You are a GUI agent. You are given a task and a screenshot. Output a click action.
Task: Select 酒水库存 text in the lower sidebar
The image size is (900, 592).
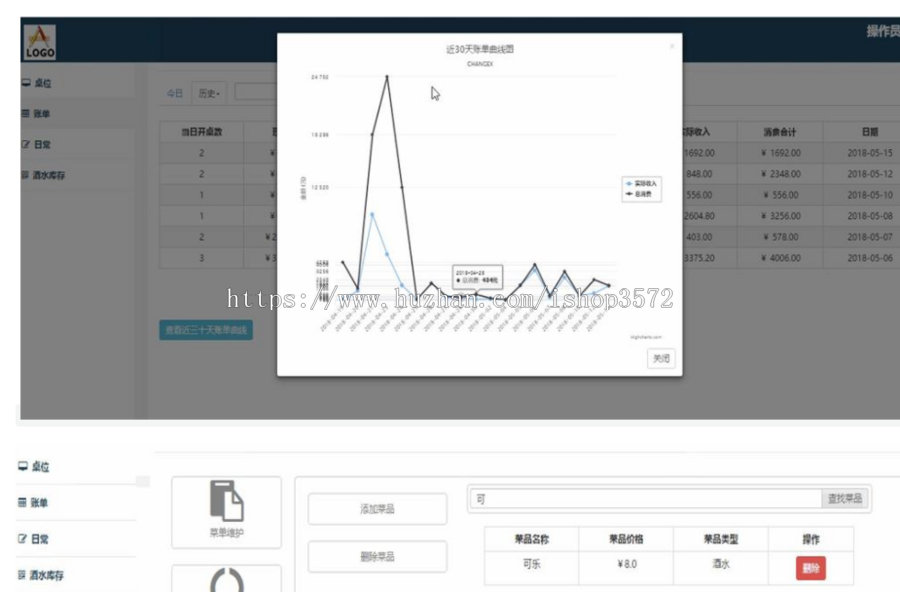point(46,575)
